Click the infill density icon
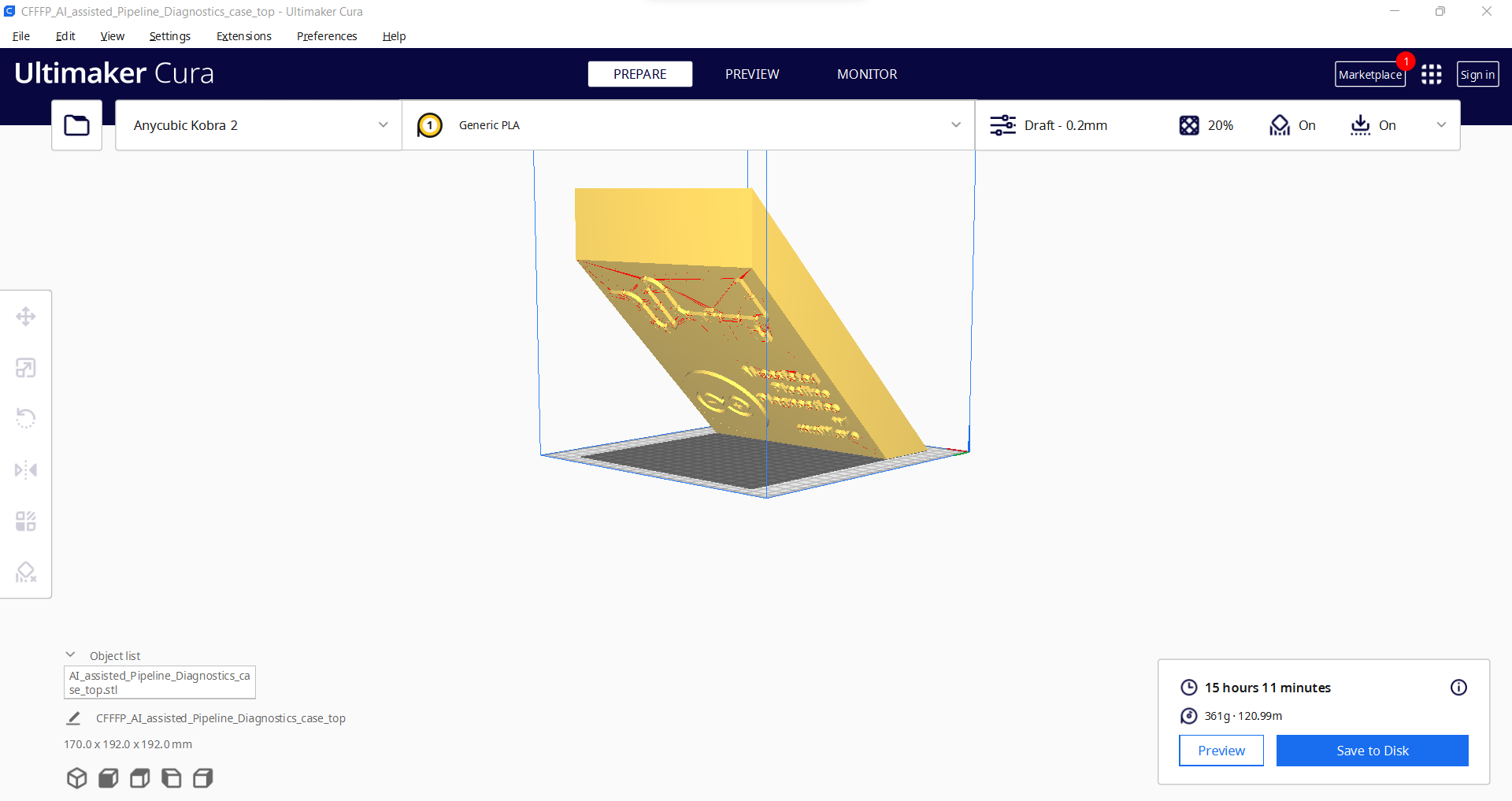This screenshot has height=801, width=1512. pyautogui.click(x=1189, y=125)
